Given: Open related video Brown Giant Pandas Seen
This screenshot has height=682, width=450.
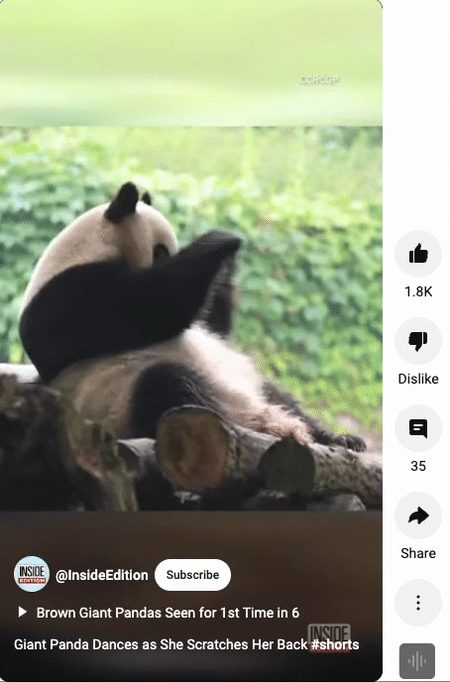Looking at the screenshot, I should click(168, 612).
